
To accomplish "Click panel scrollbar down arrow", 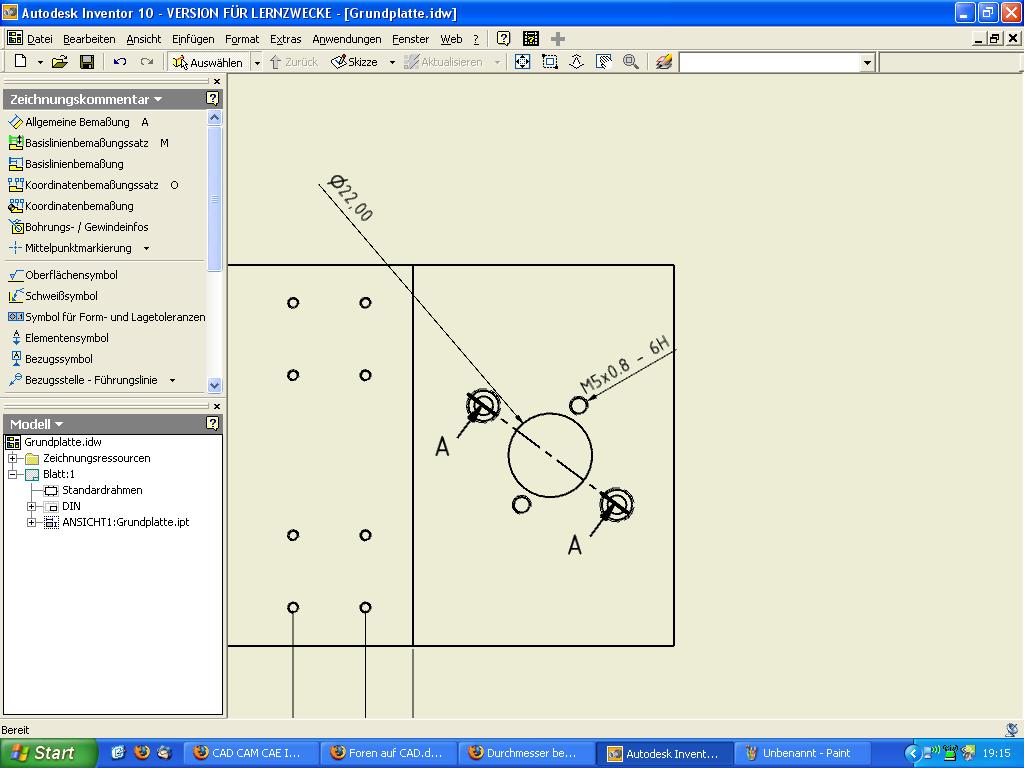I will (214, 385).
